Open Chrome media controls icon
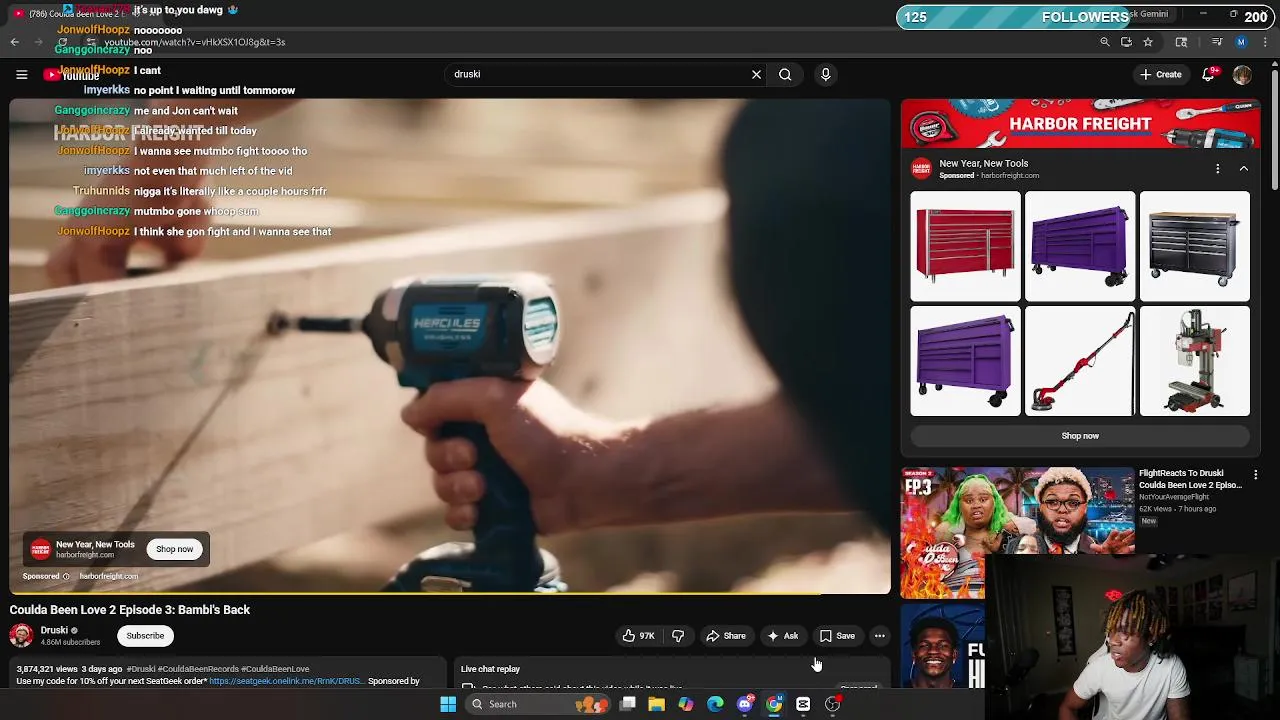This screenshot has width=1280, height=720. [1217, 42]
